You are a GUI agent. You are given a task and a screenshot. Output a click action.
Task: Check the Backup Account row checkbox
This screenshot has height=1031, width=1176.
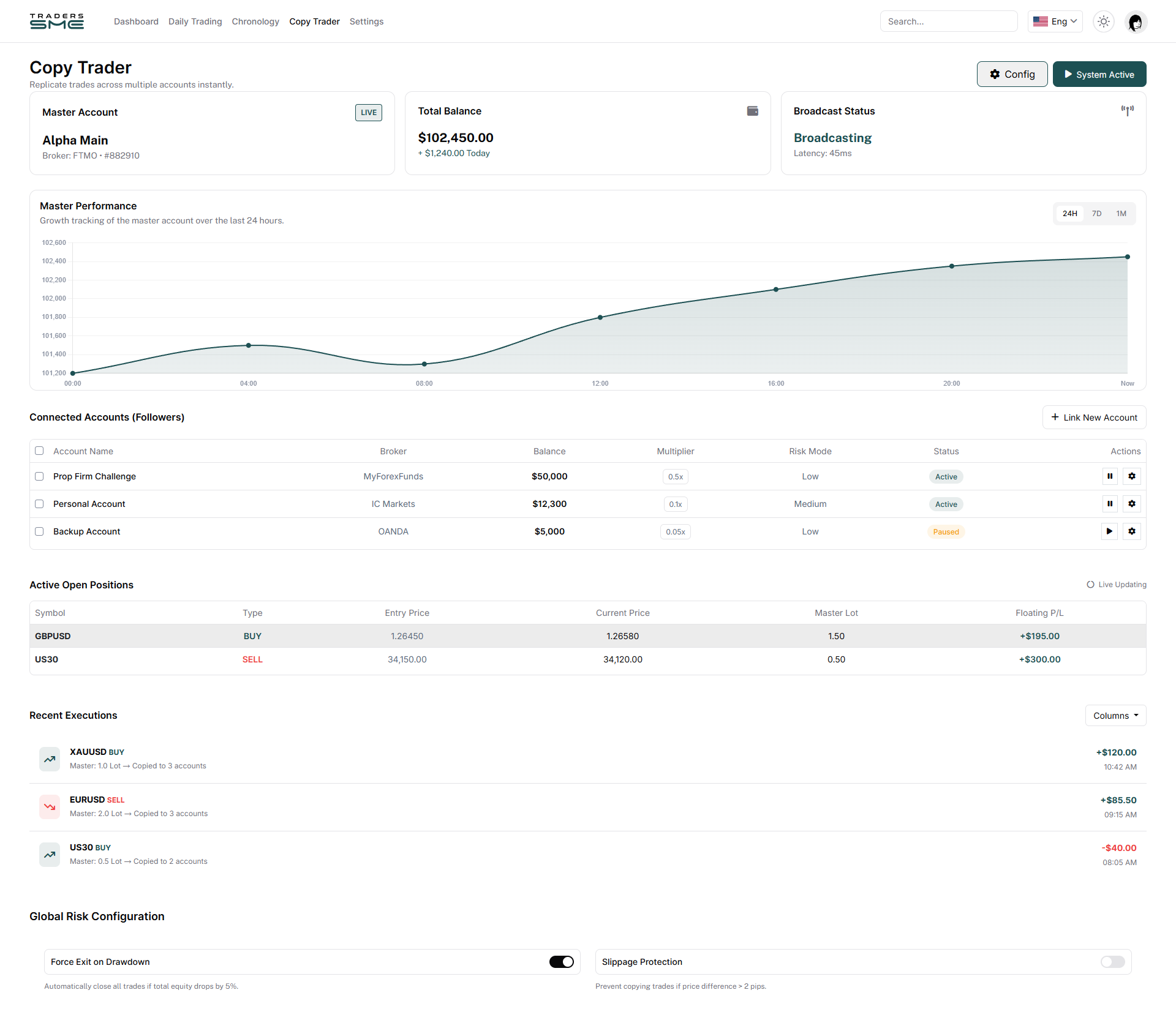39,531
